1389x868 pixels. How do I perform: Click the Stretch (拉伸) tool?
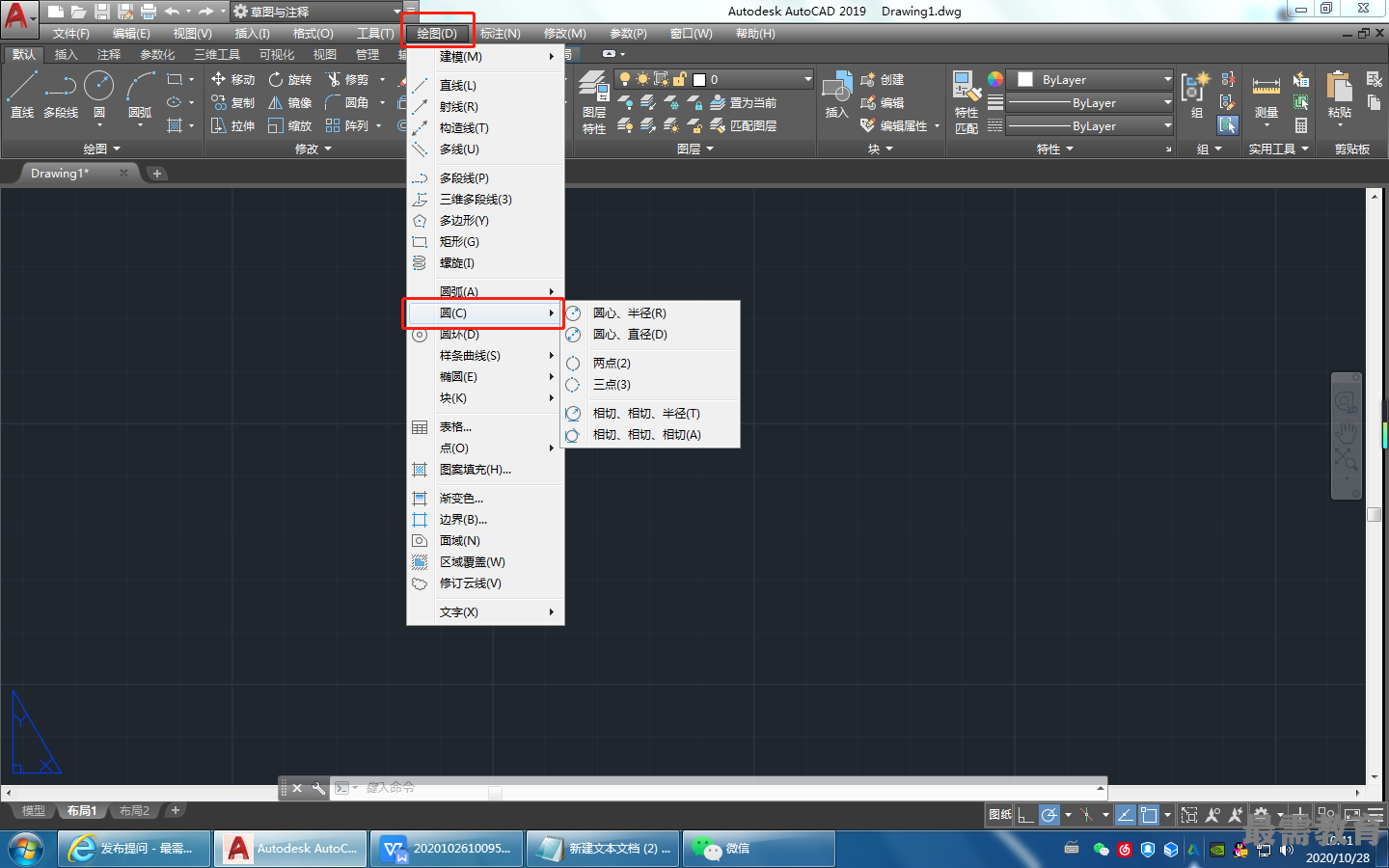(x=232, y=125)
